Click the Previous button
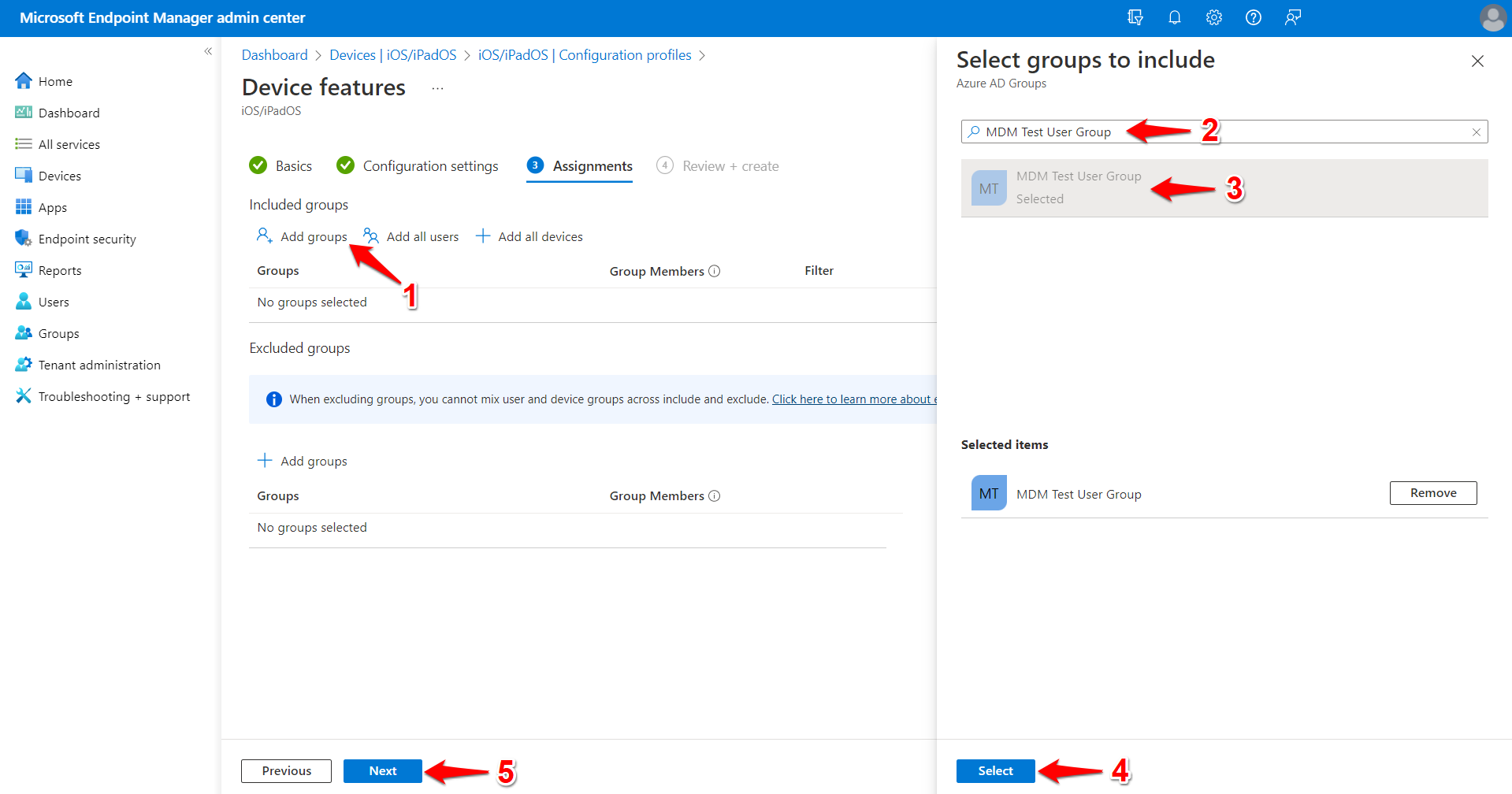This screenshot has width=1512, height=794. (x=286, y=770)
